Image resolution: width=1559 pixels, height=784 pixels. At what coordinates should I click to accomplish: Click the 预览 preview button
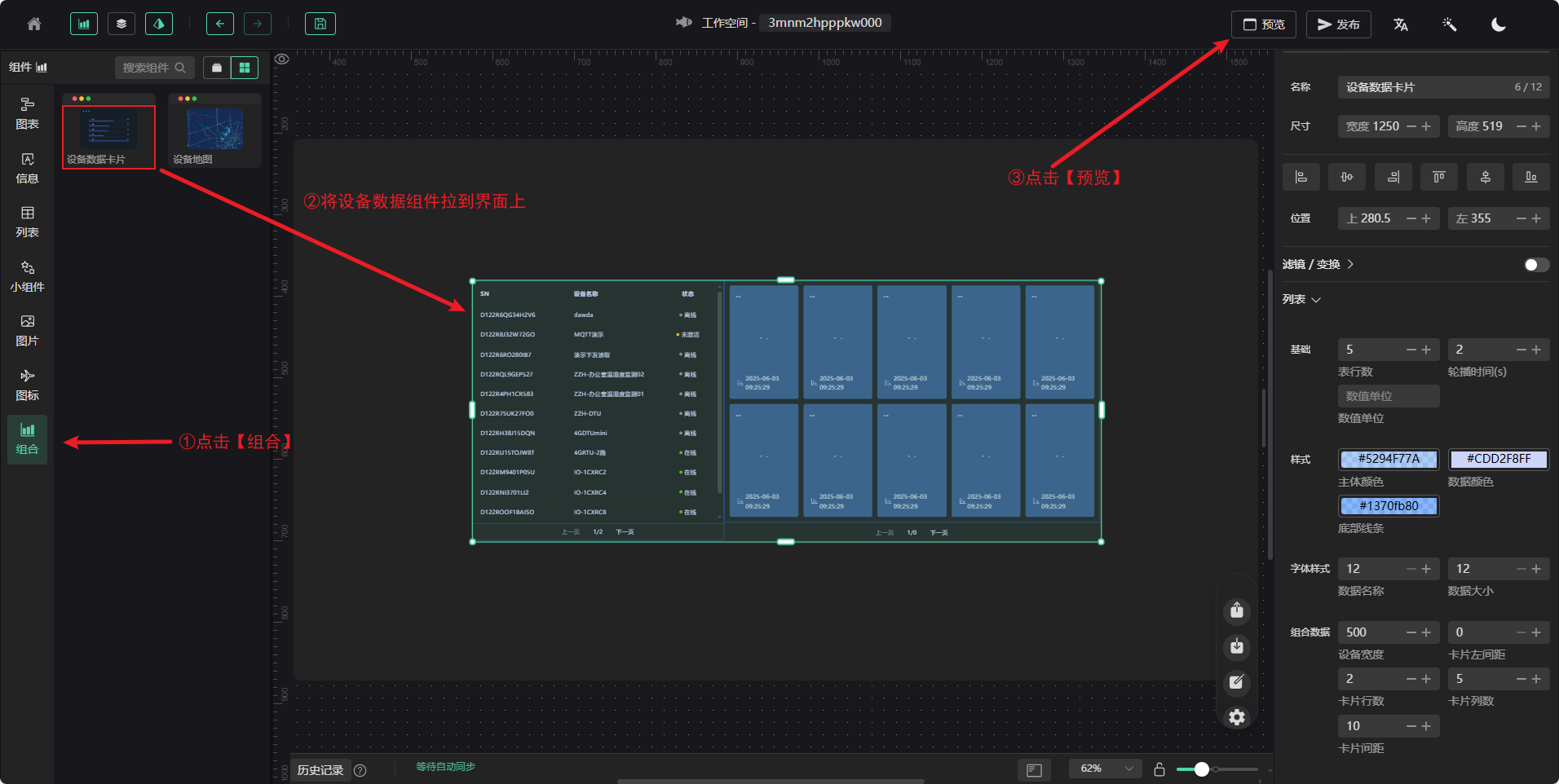1263,24
